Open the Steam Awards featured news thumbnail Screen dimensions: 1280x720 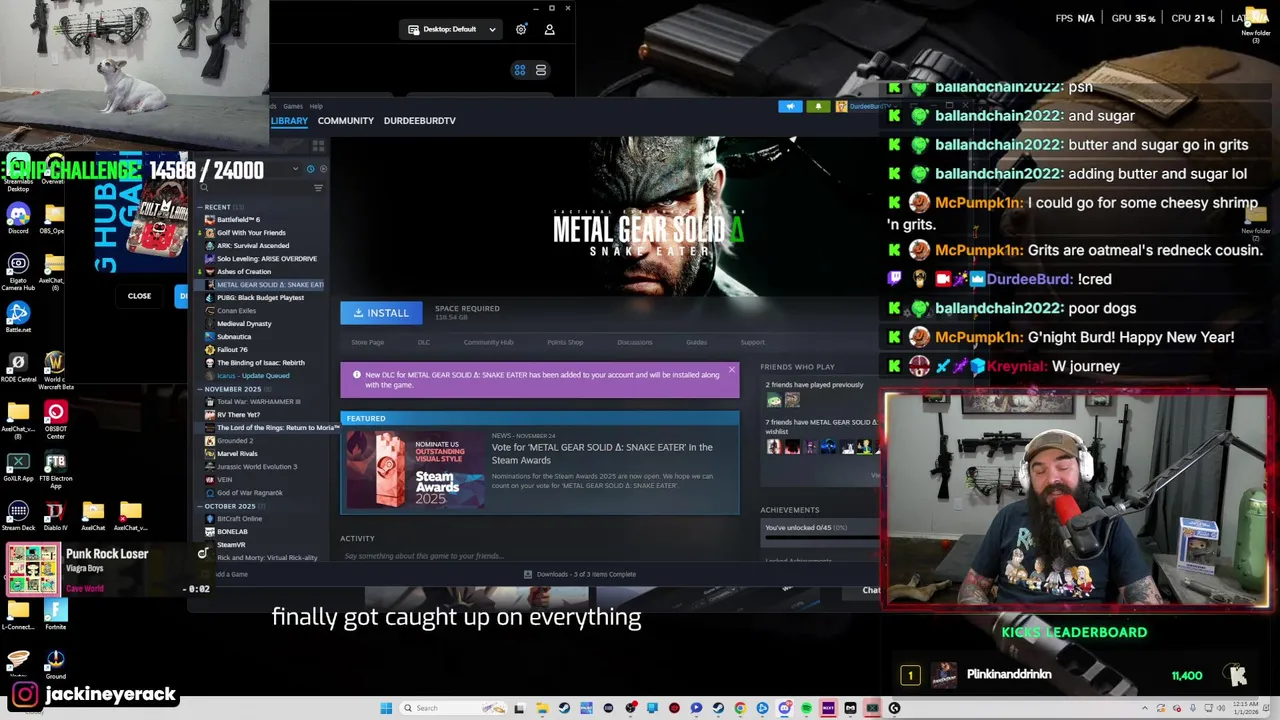tap(414, 469)
